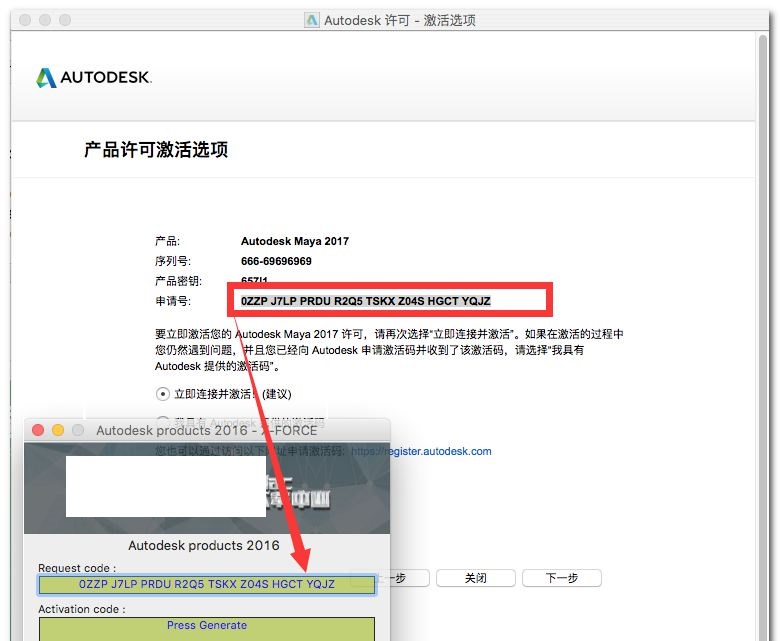
Task: Click the serial number 666-69696969
Action: (276, 261)
